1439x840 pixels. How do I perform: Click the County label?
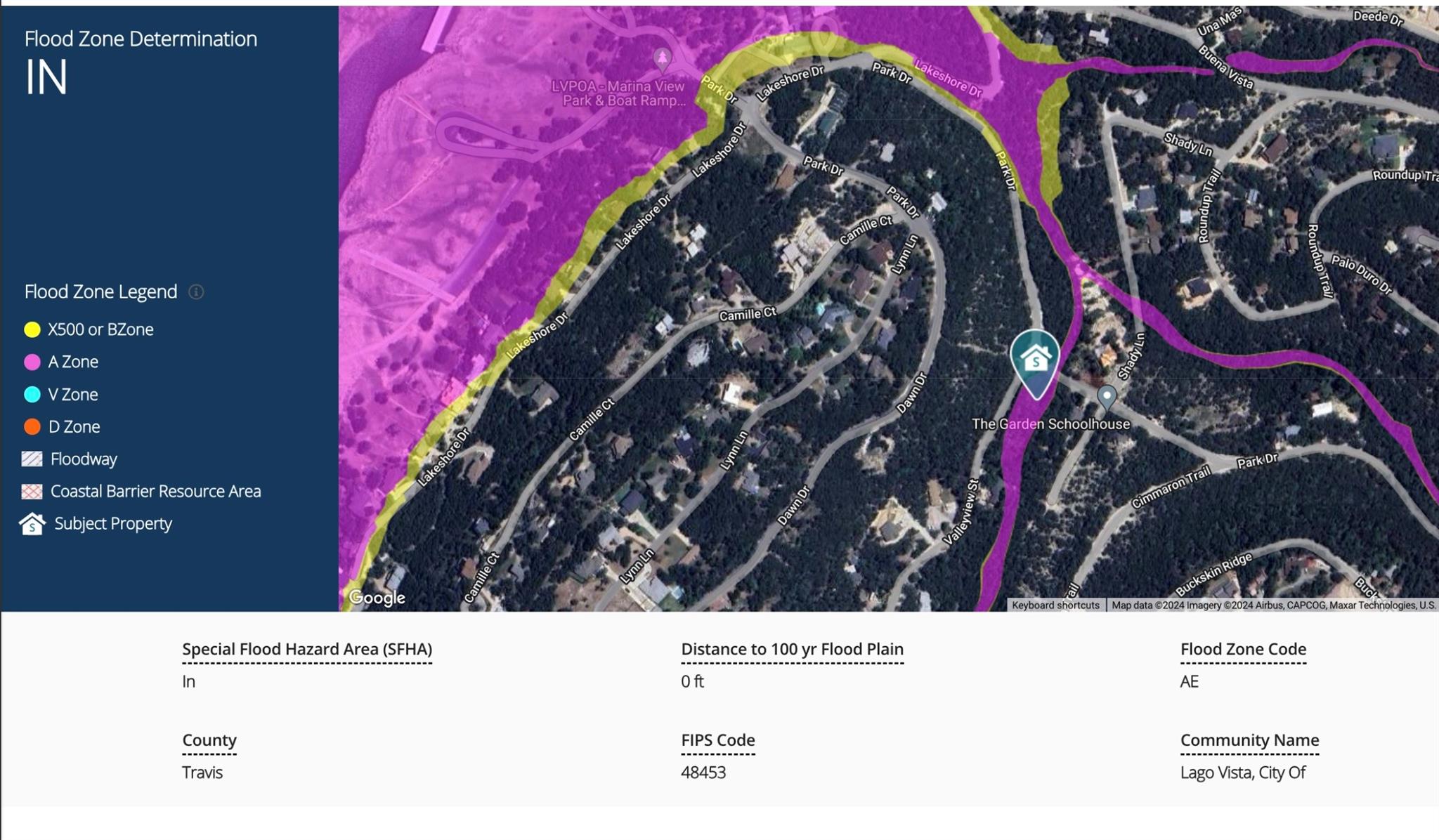click(209, 740)
